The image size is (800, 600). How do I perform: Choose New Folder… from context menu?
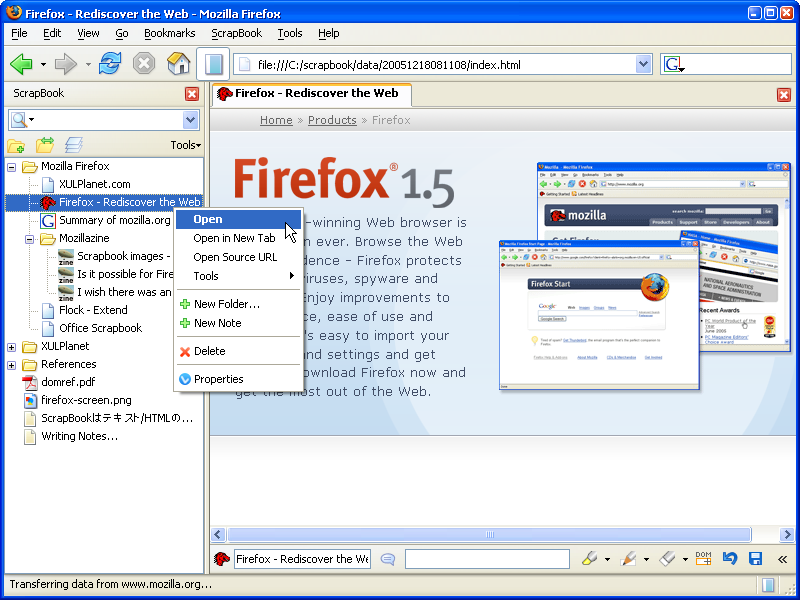click(238, 304)
